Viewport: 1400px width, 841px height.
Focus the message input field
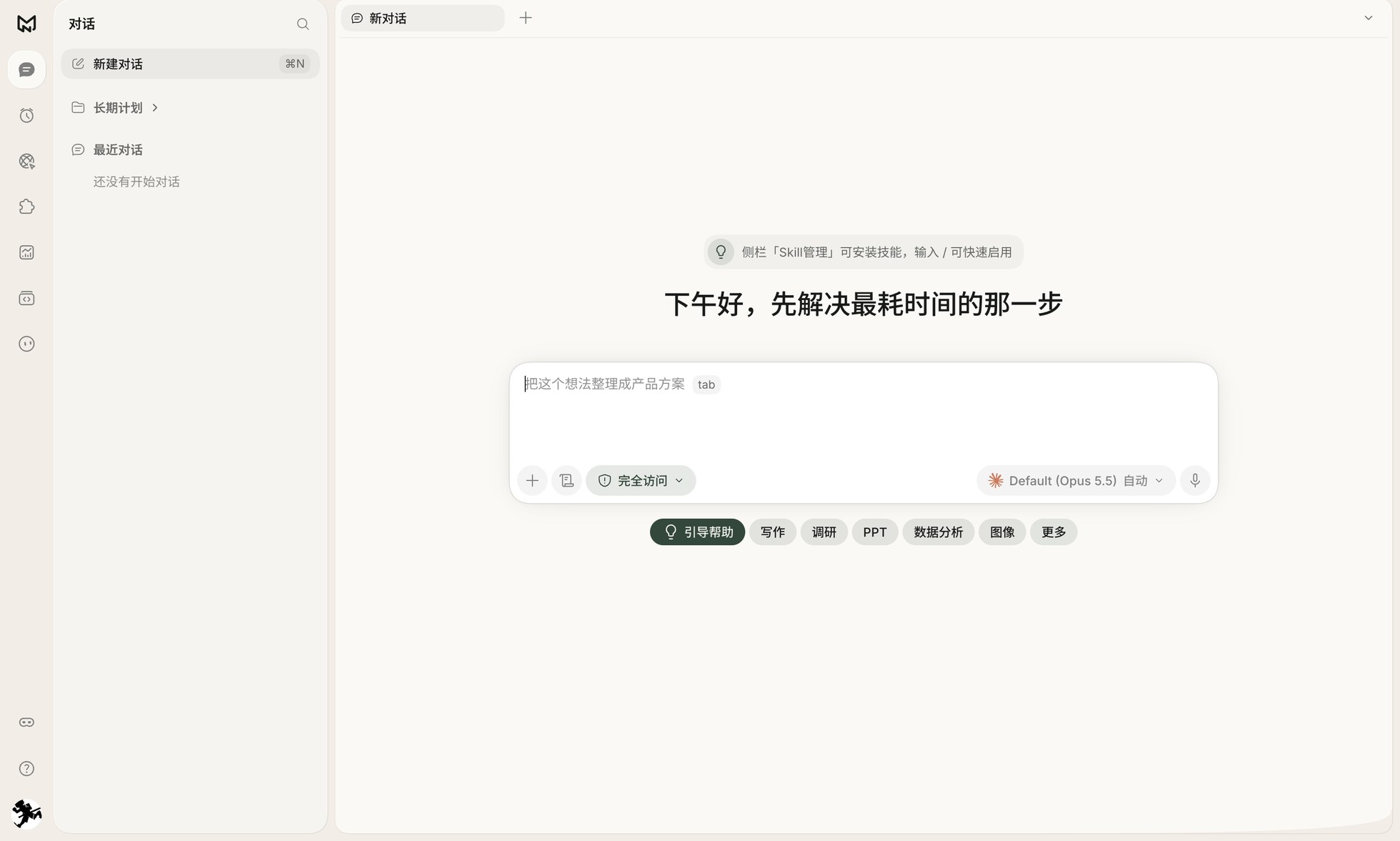click(864, 414)
